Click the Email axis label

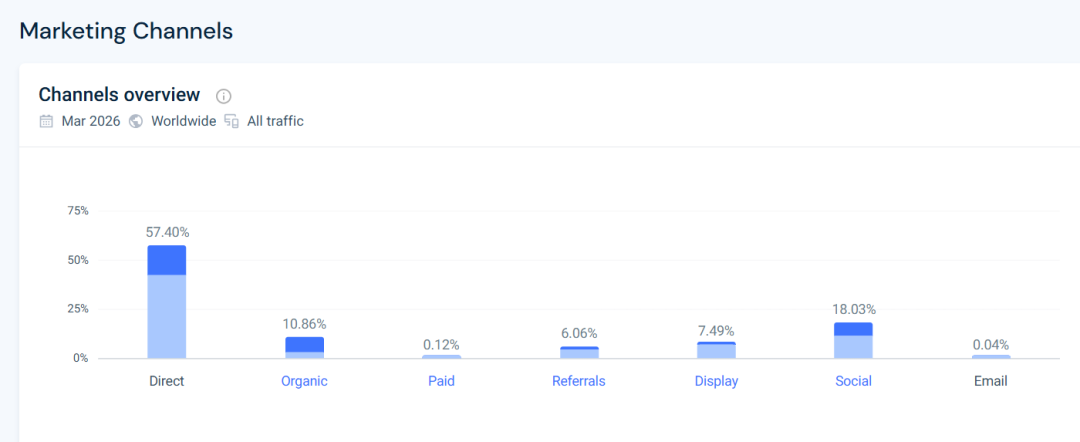click(990, 381)
